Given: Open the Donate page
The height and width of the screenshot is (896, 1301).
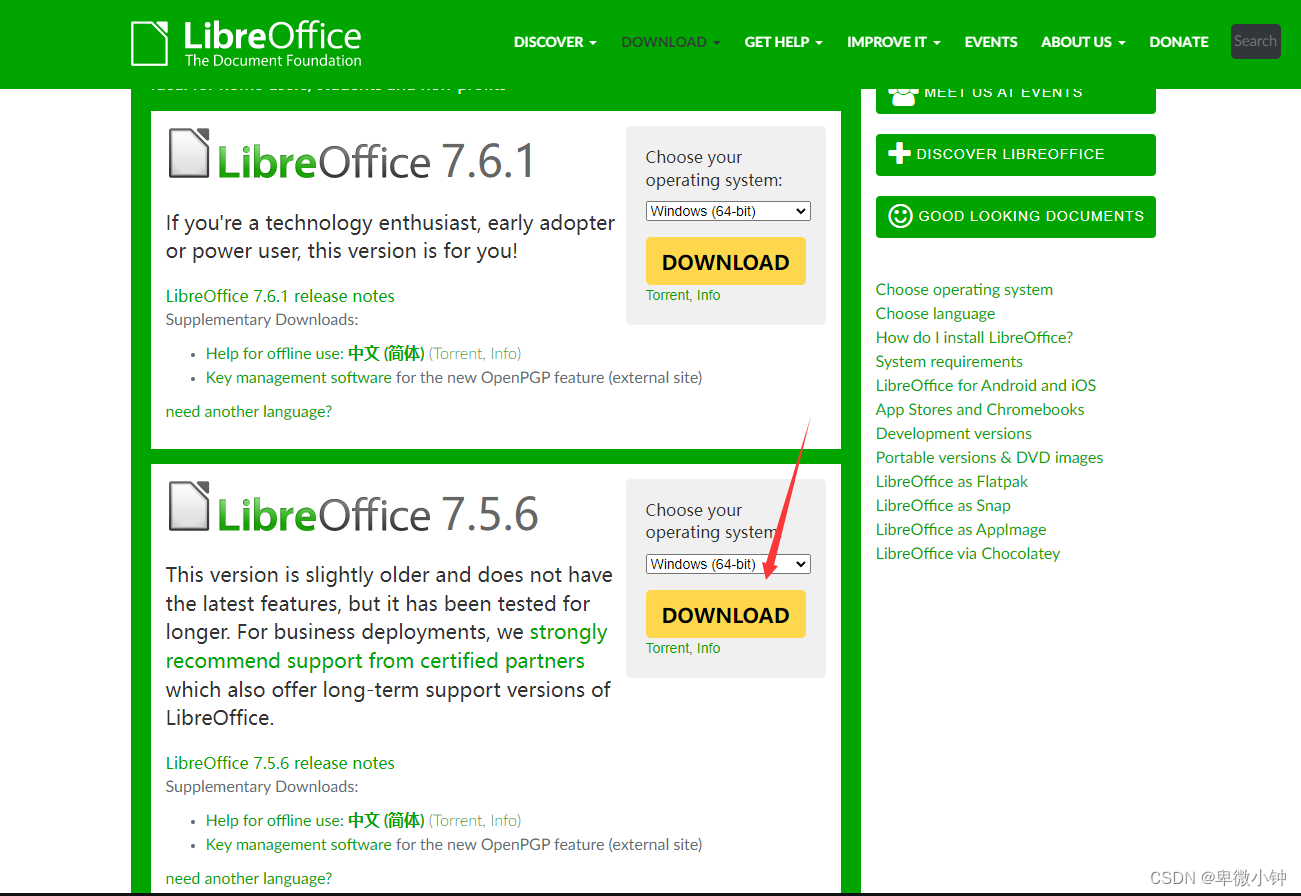Looking at the screenshot, I should [1179, 42].
